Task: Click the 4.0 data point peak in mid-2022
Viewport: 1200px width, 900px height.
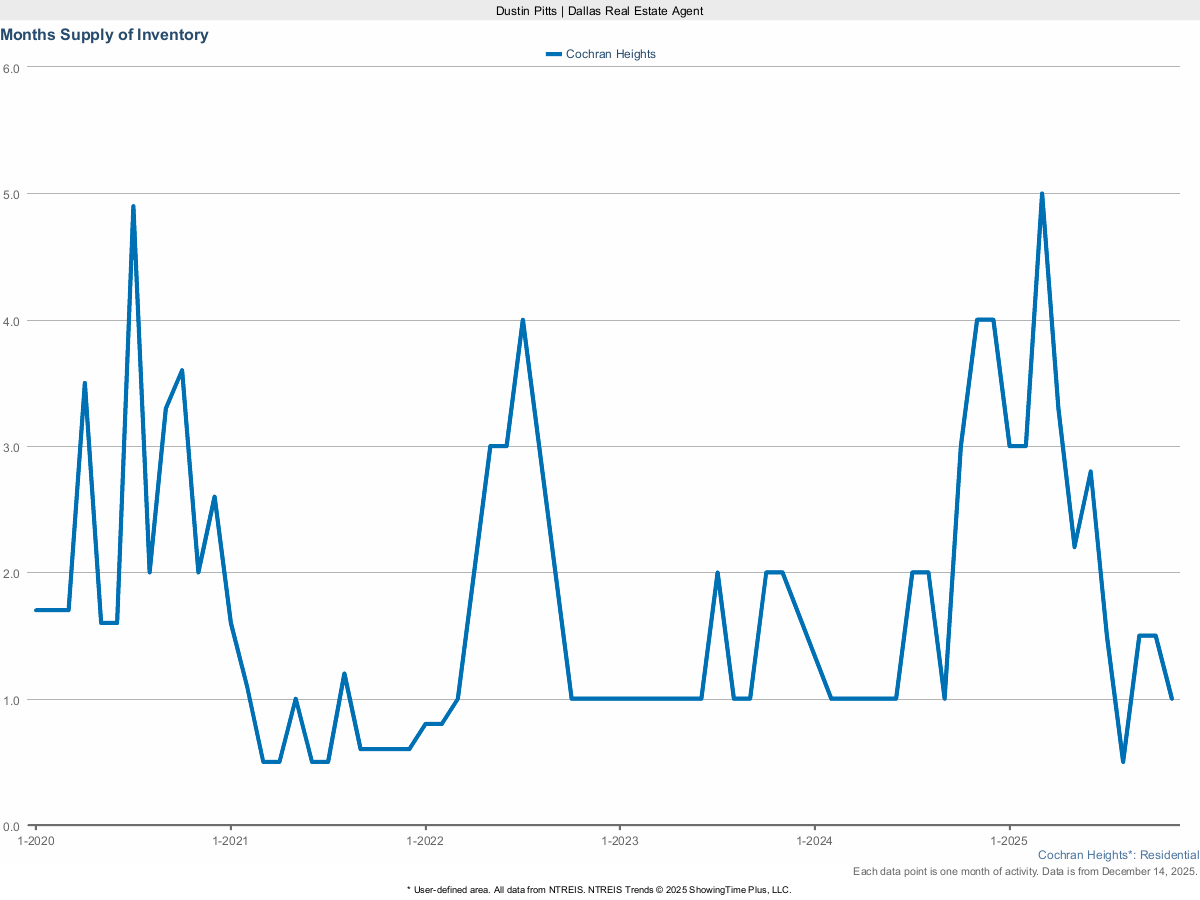Action: 521,318
